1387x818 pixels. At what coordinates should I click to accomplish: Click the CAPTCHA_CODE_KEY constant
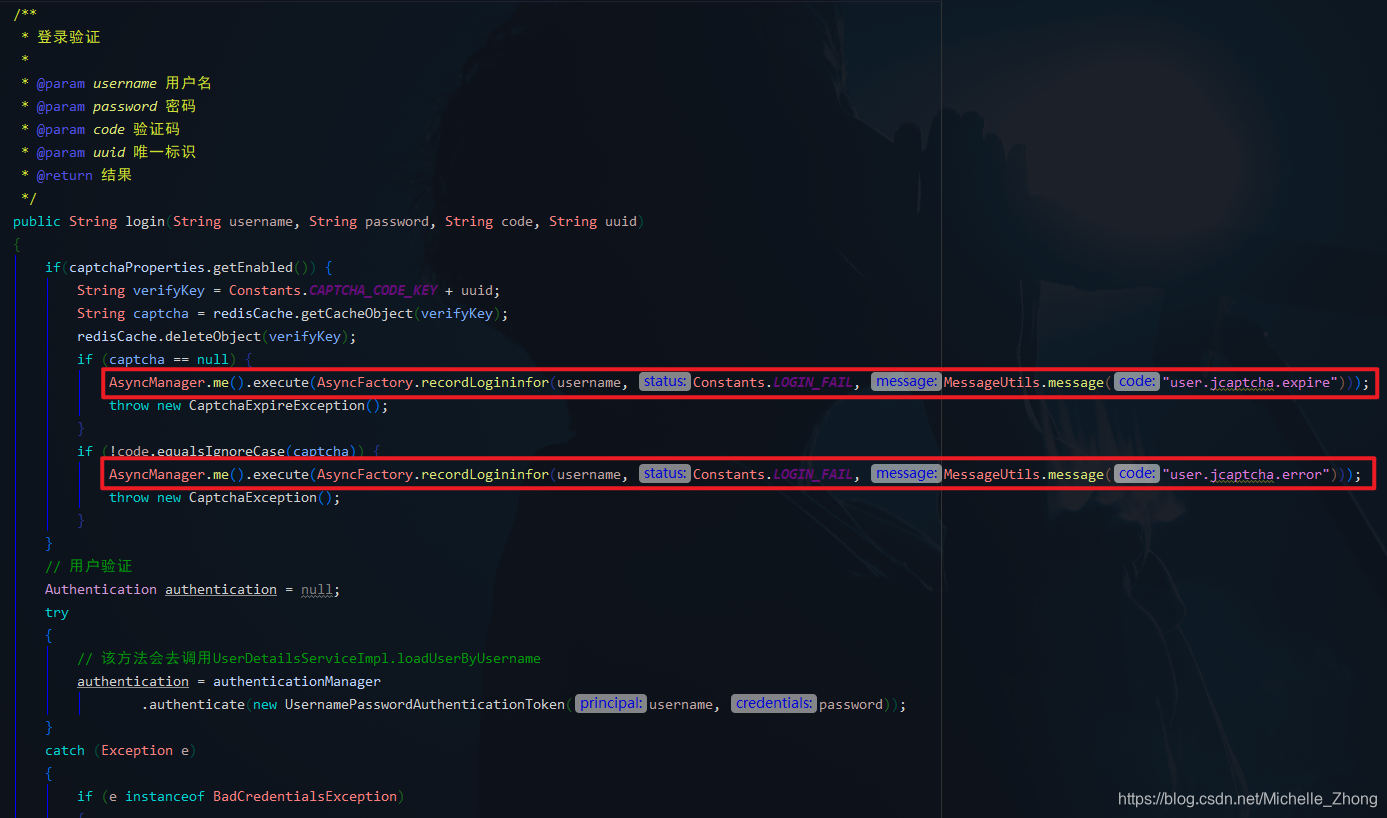pos(373,290)
